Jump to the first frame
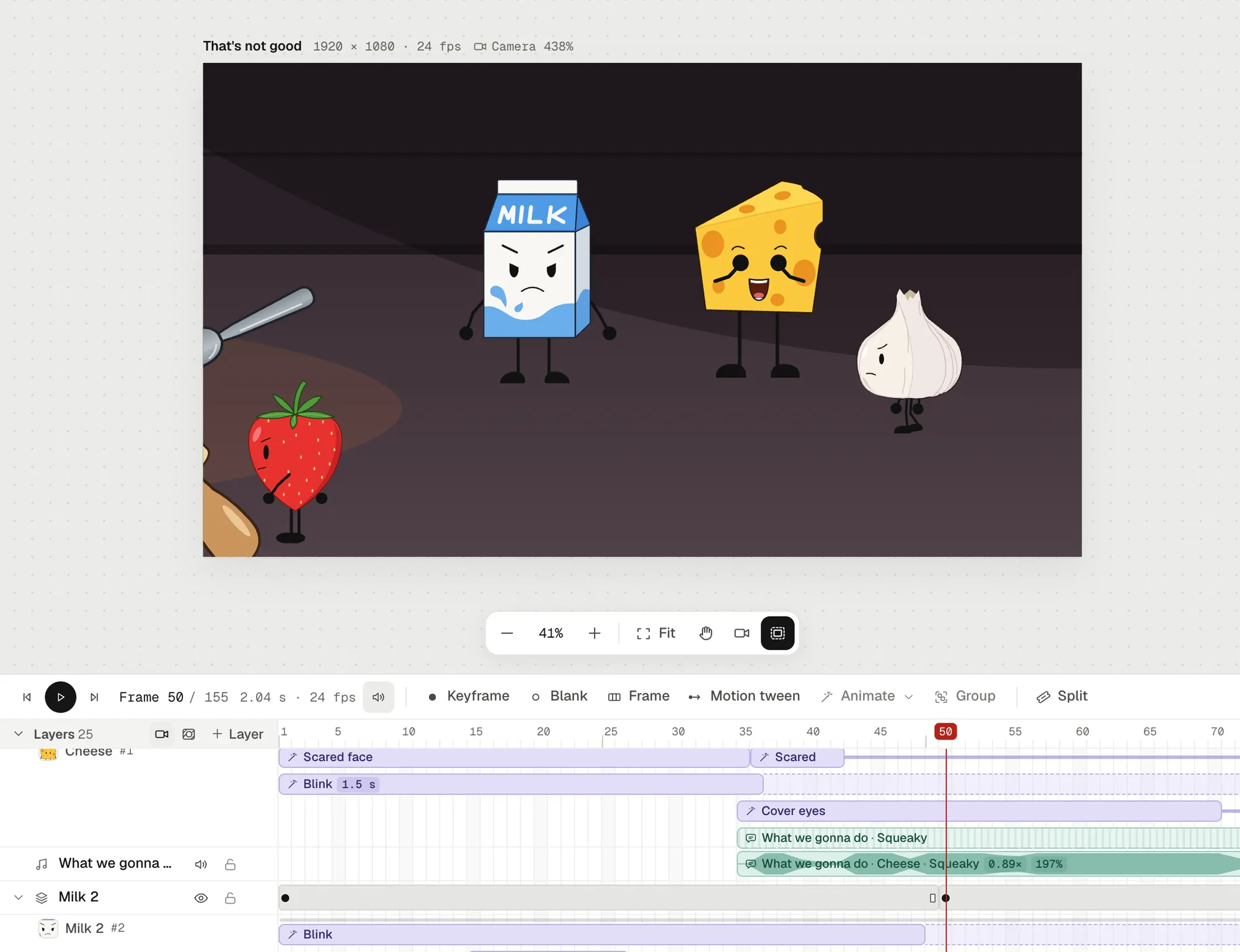 click(x=27, y=697)
